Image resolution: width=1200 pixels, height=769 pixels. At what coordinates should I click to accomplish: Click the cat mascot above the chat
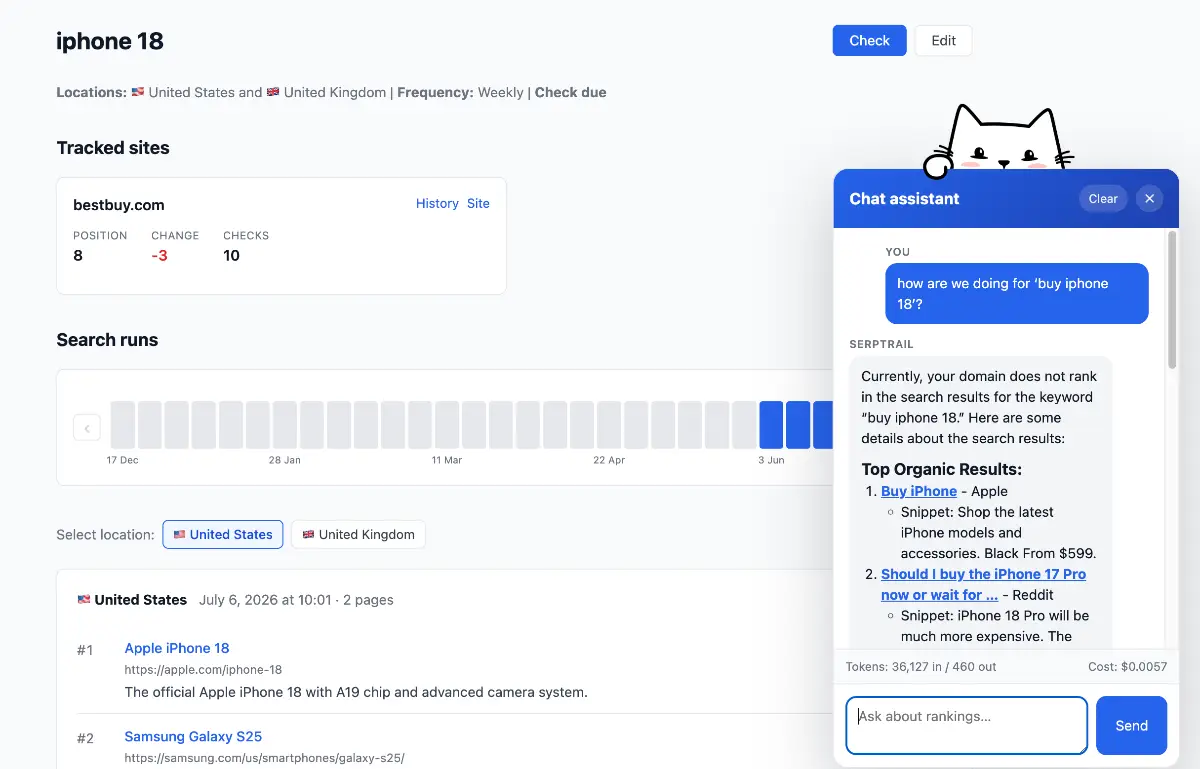[x=1000, y=140]
